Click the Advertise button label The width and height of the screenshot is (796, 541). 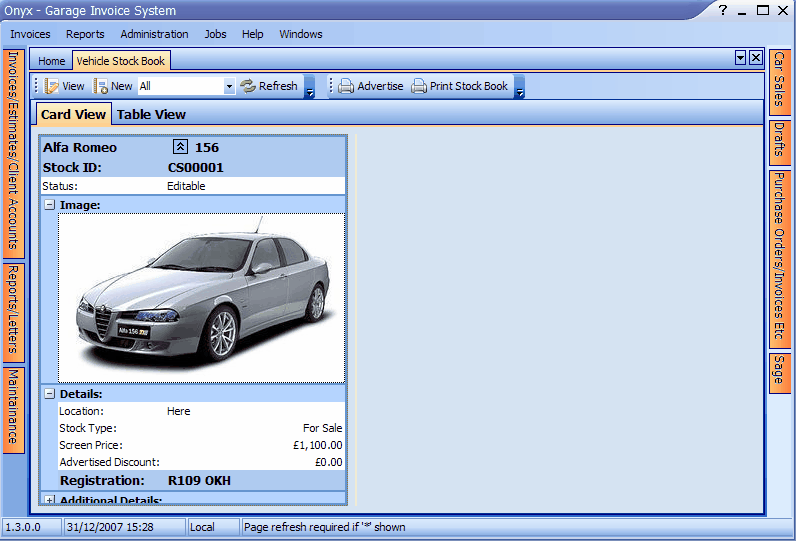coord(380,86)
